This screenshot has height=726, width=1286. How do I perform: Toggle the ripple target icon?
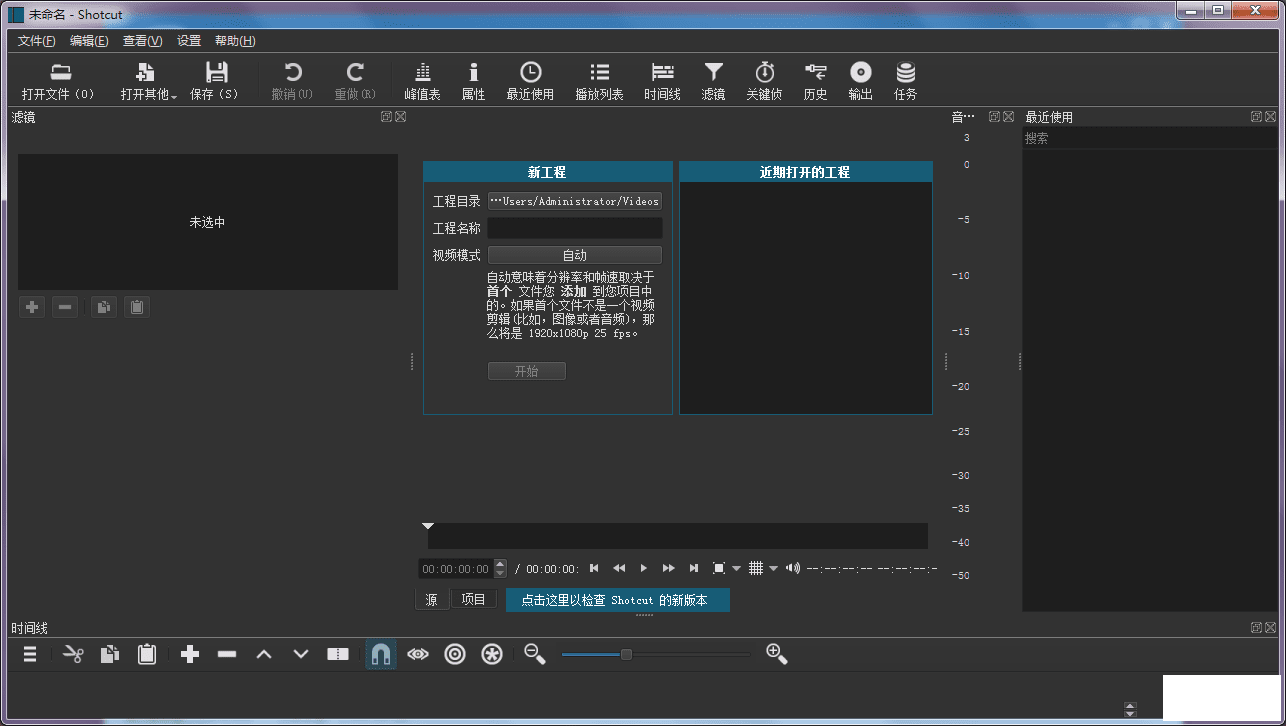click(455, 655)
